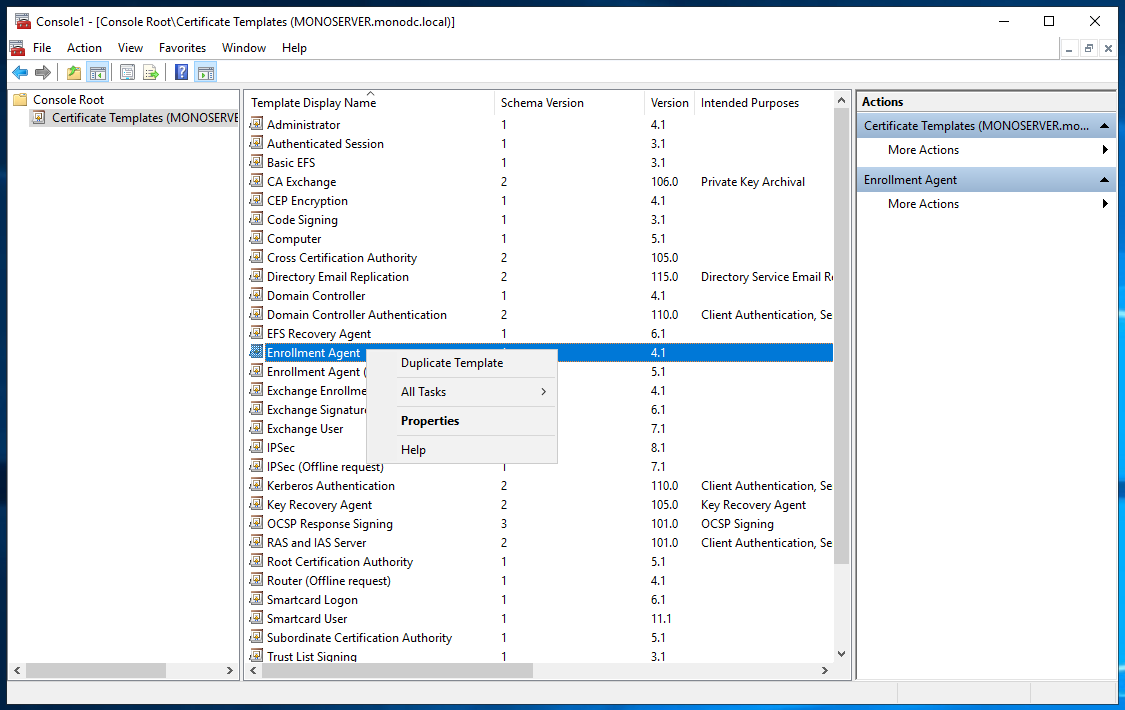Click the vertical scrollbar down arrow
The image size is (1125, 710).
[x=841, y=654]
